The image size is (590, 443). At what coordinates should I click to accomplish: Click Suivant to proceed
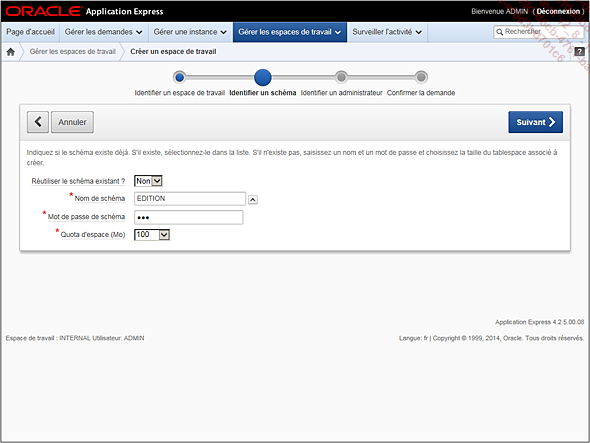[535, 122]
